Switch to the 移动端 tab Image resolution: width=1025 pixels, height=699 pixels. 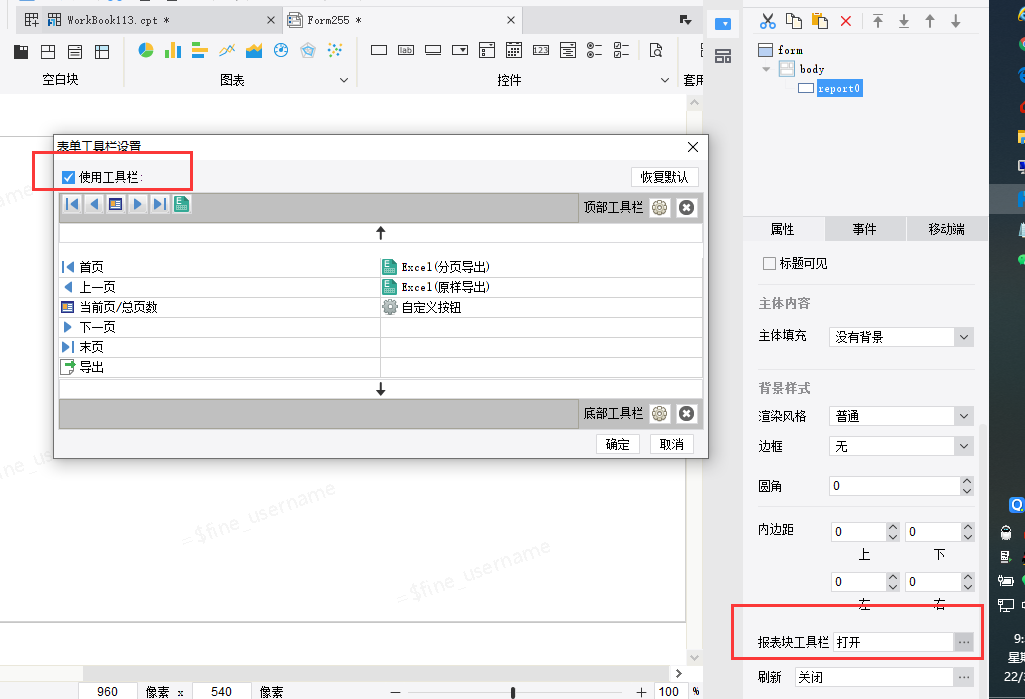coord(946,229)
